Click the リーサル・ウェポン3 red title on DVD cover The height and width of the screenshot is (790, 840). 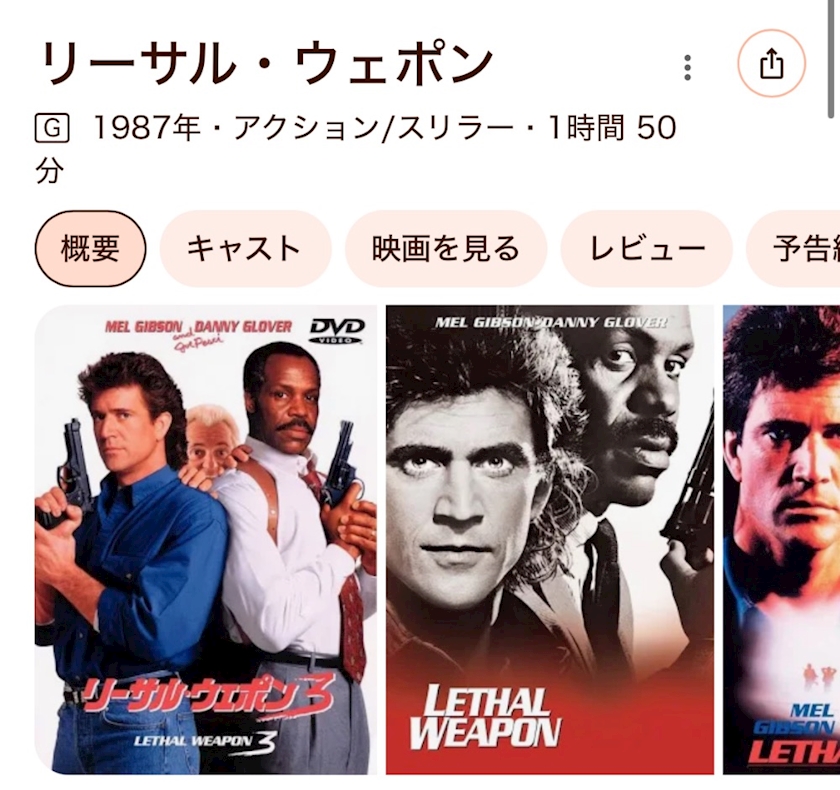[x=209, y=694]
